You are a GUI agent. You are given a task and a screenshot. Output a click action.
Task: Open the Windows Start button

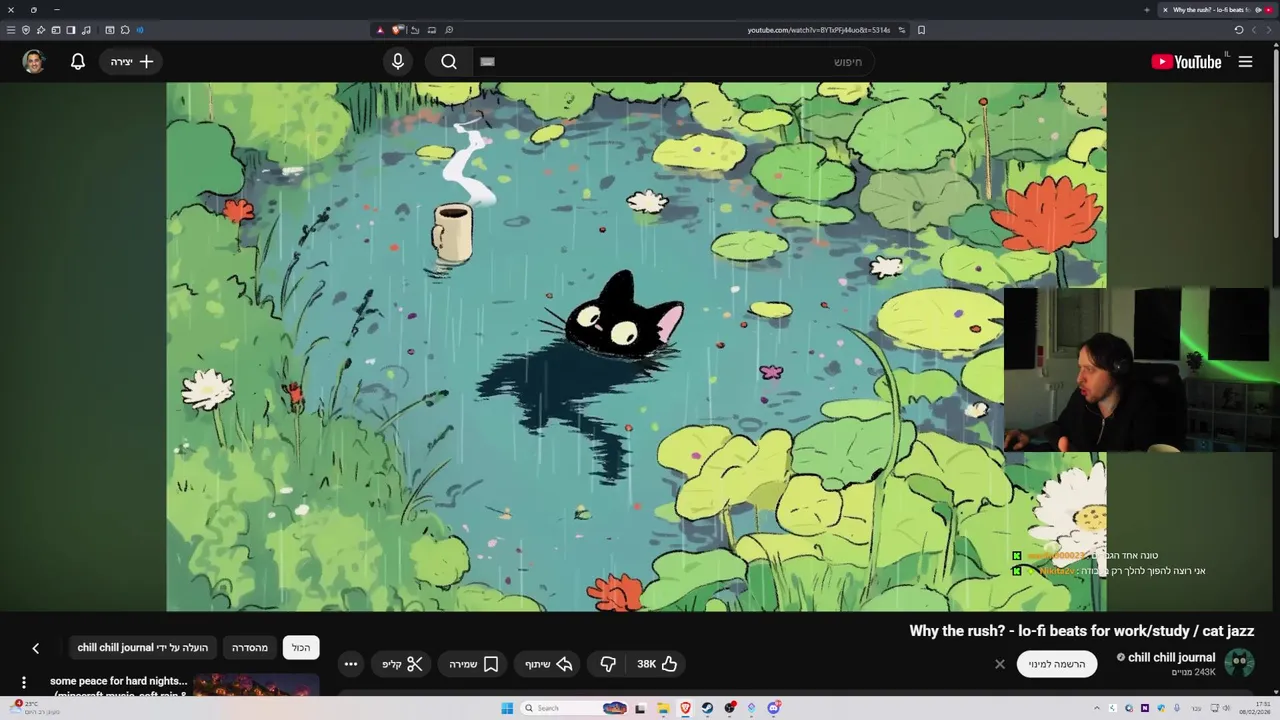[x=507, y=708]
